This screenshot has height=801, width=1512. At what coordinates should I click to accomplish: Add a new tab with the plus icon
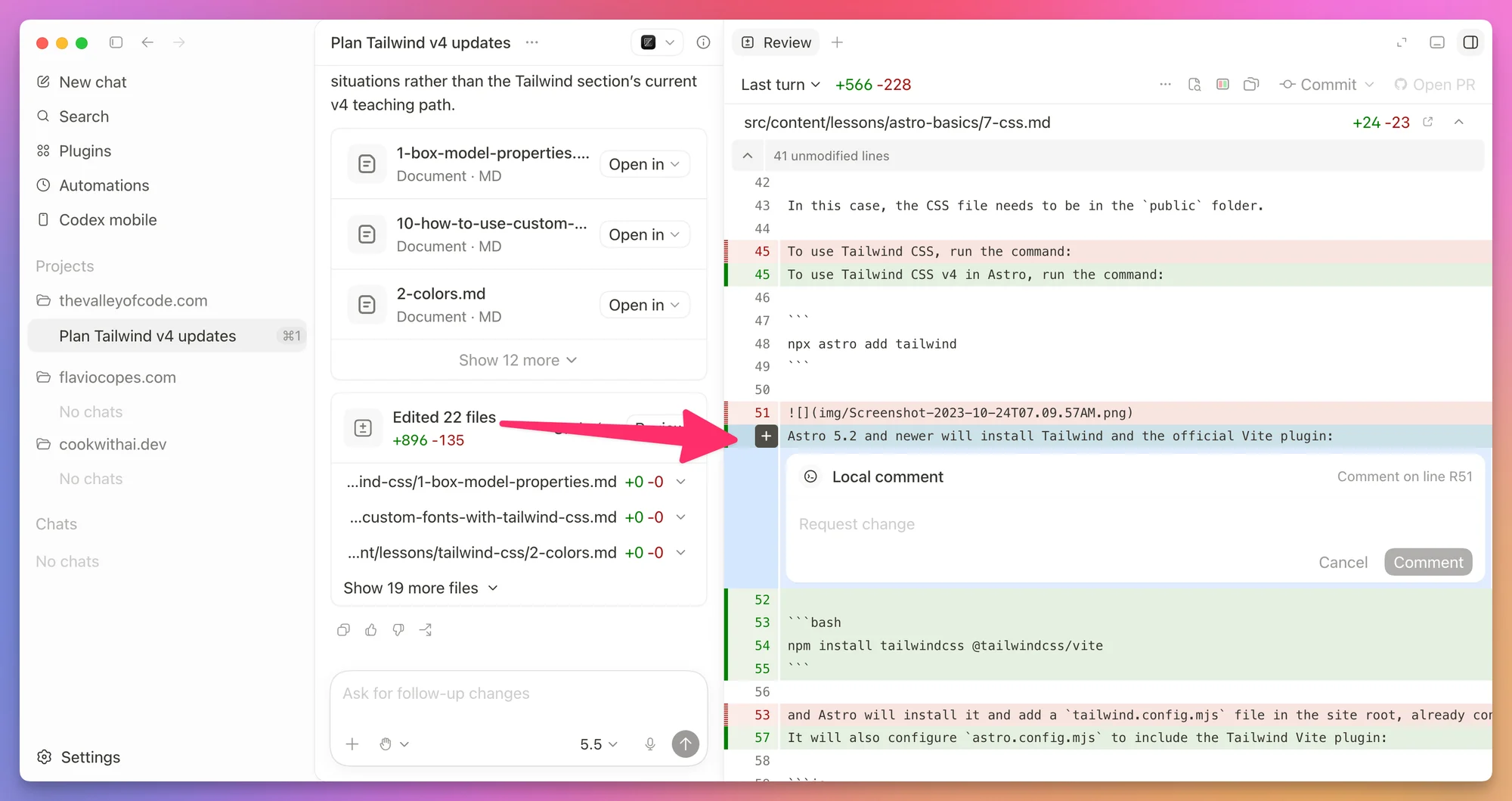(x=837, y=42)
